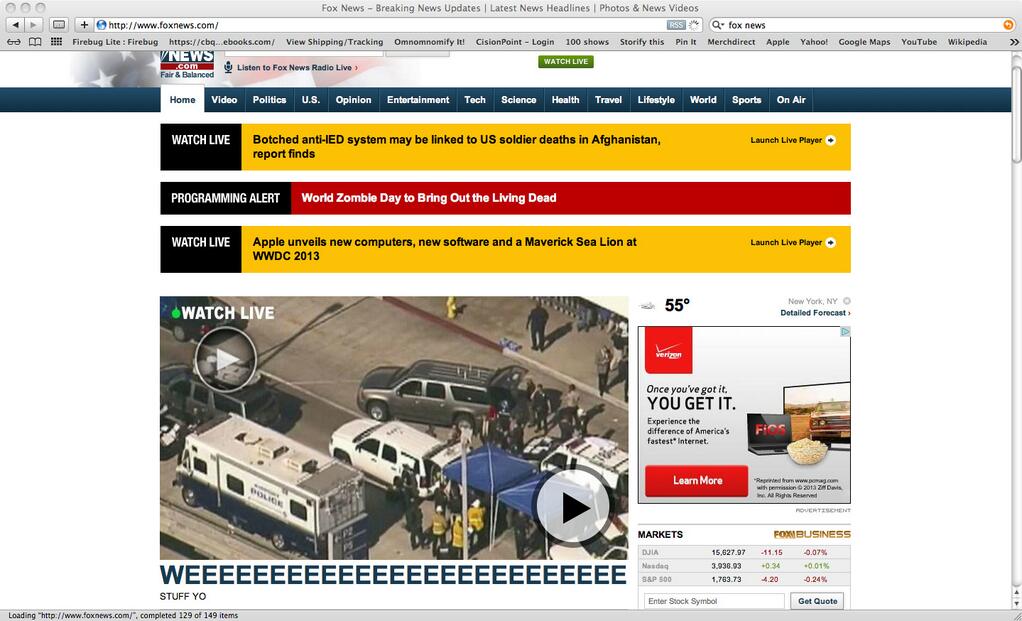
Task: Open Firebug Lite bookmark
Action: [x=115, y=42]
